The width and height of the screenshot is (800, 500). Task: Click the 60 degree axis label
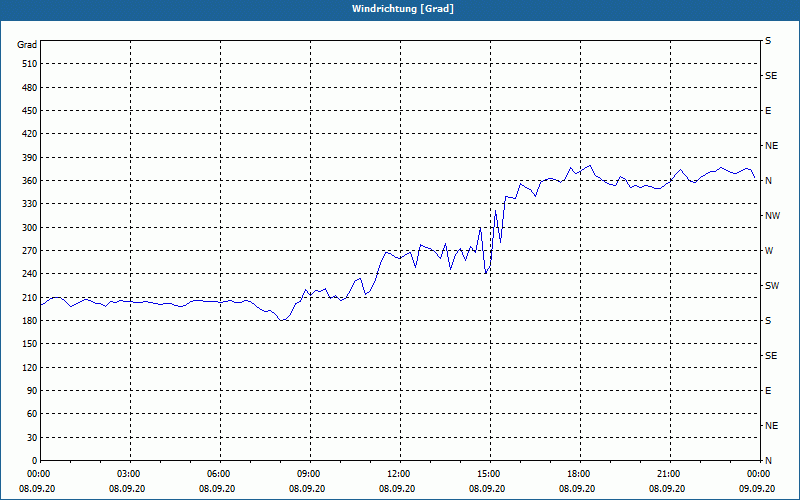click(x=32, y=414)
